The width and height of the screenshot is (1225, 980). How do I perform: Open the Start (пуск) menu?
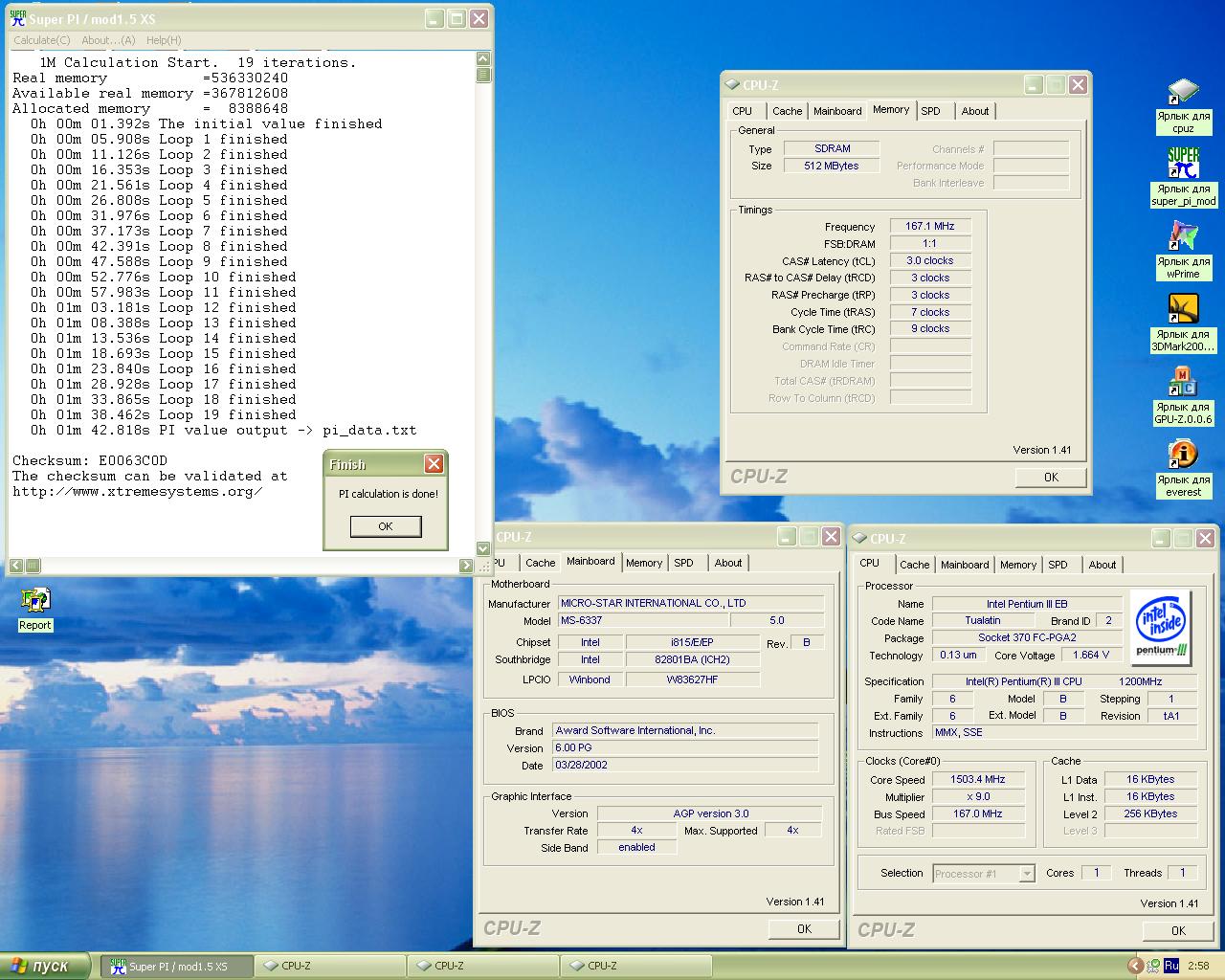click(45, 966)
